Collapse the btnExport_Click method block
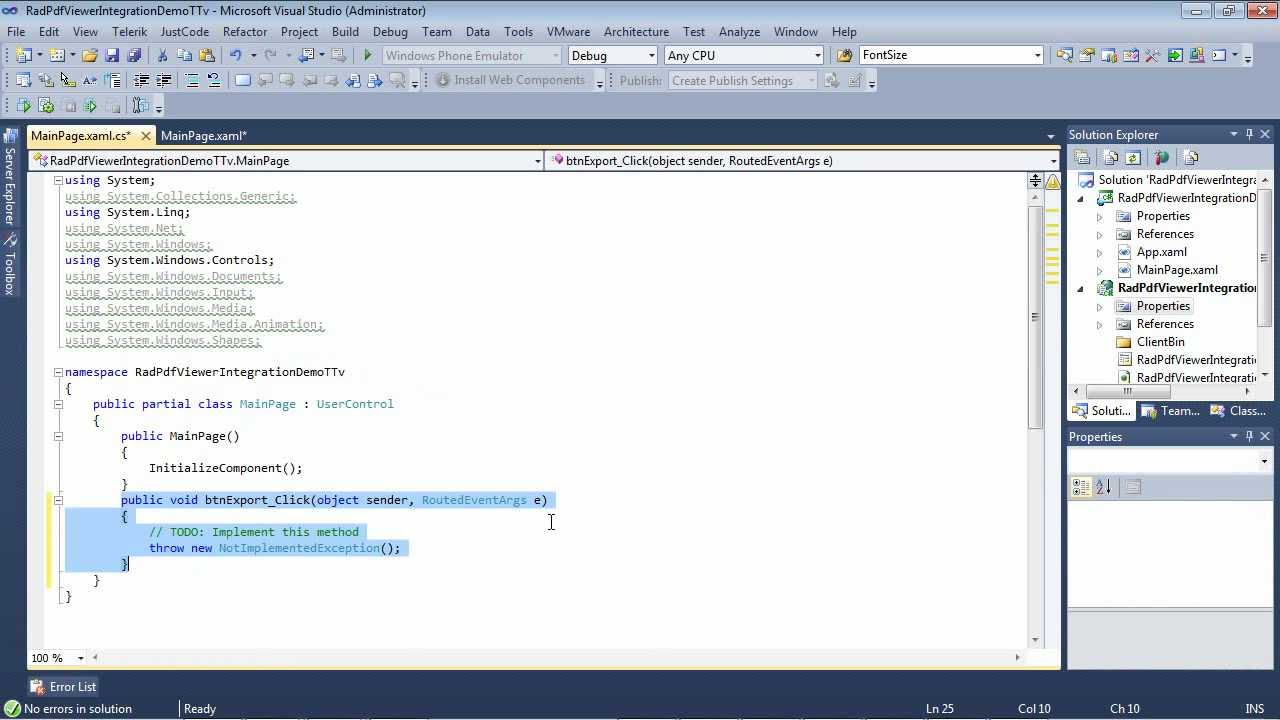 58,500
